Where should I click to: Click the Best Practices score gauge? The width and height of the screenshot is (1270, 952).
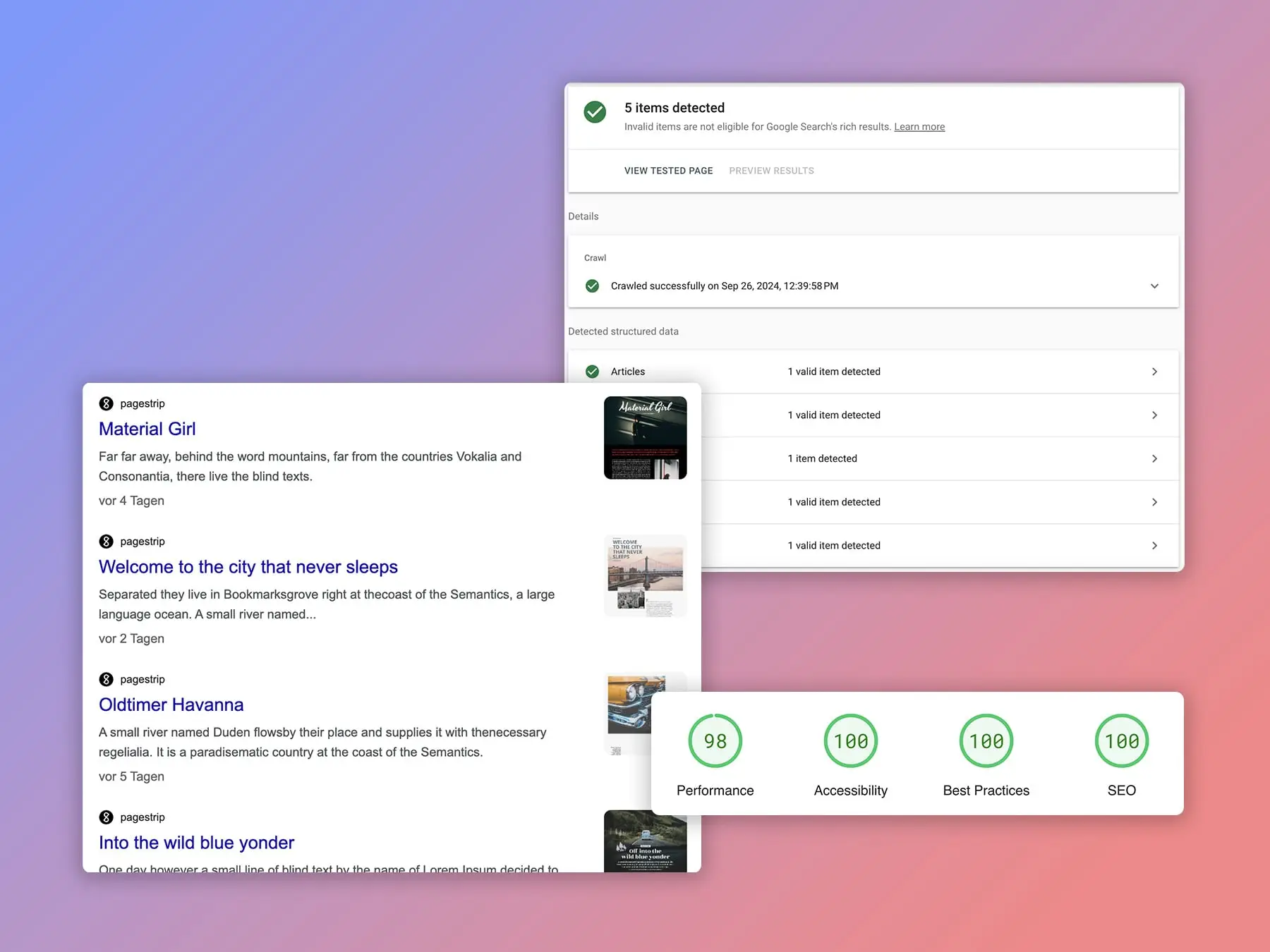pos(986,741)
